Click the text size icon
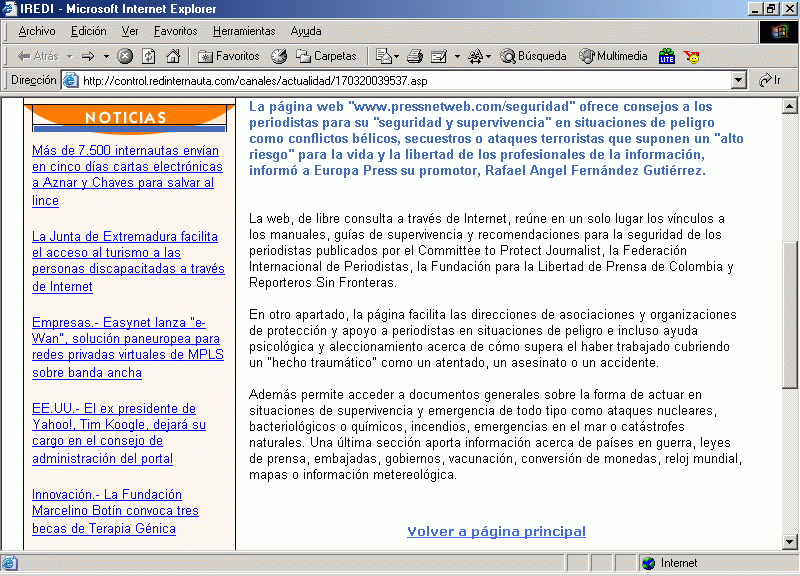 [476, 56]
